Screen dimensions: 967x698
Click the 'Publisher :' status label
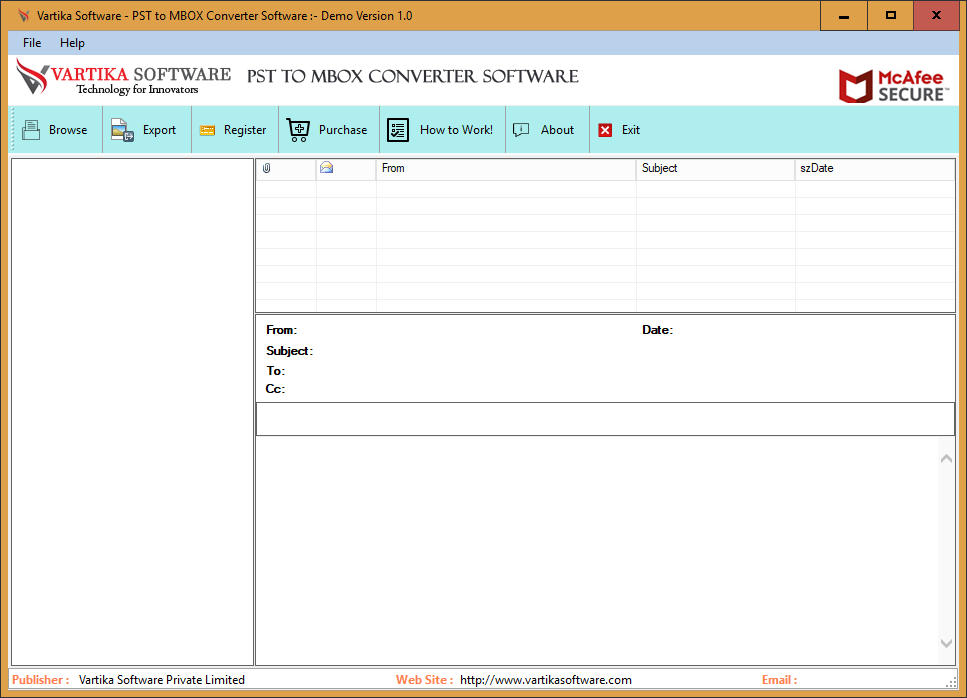click(41, 680)
